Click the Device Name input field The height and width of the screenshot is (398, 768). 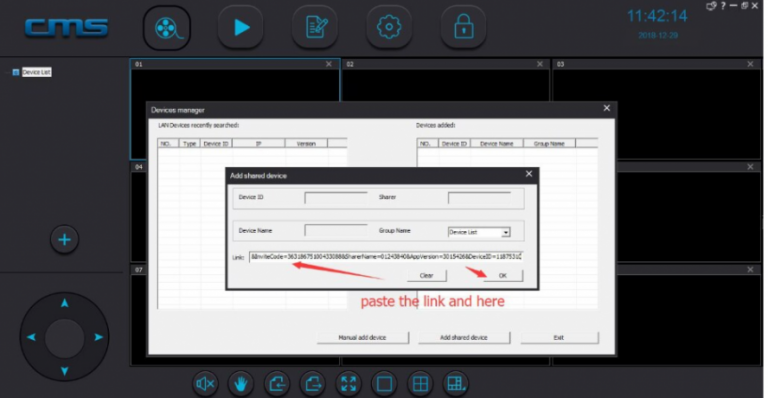point(336,230)
